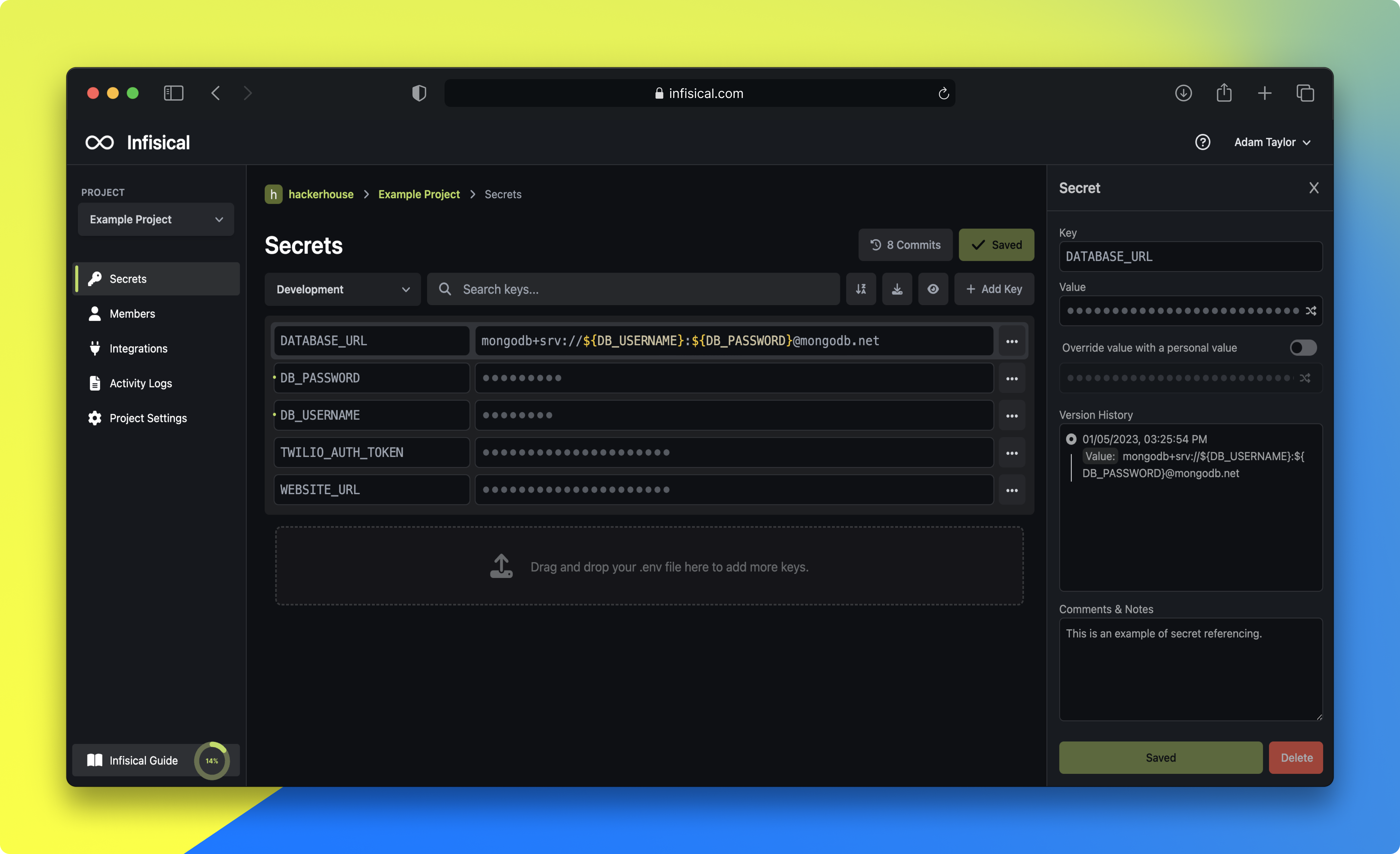1400x854 pixels.
Task: Select the version history entry radio marker
Action: 1071,439
